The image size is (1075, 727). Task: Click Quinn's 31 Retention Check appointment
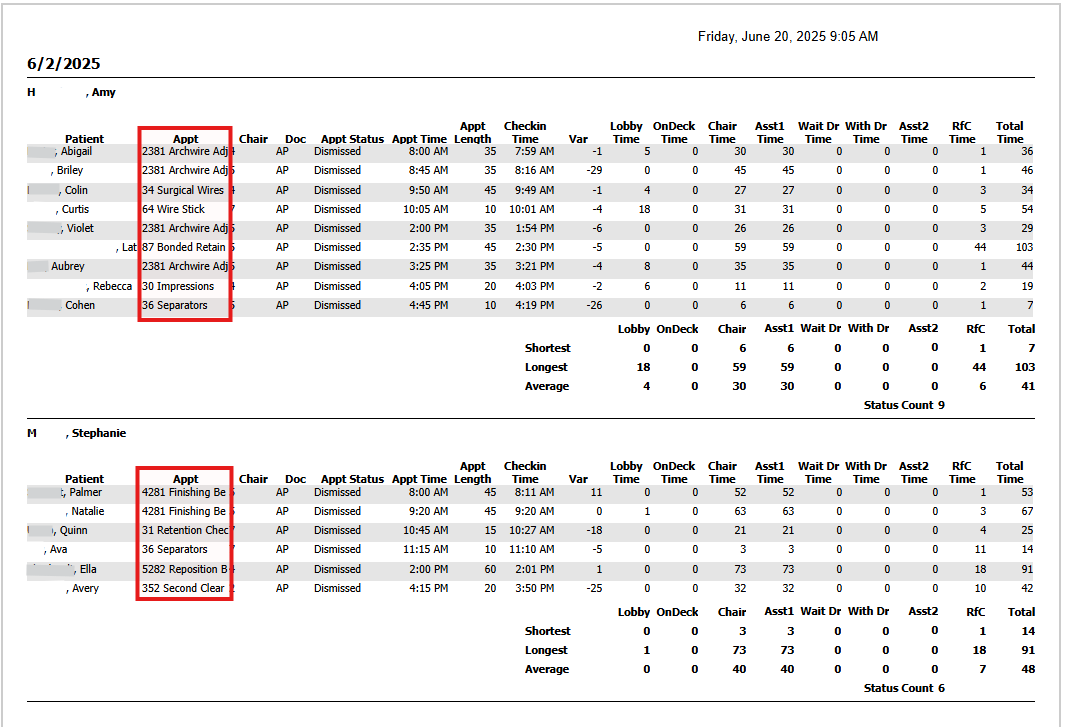pyautogui.click(x=185, y=530)
